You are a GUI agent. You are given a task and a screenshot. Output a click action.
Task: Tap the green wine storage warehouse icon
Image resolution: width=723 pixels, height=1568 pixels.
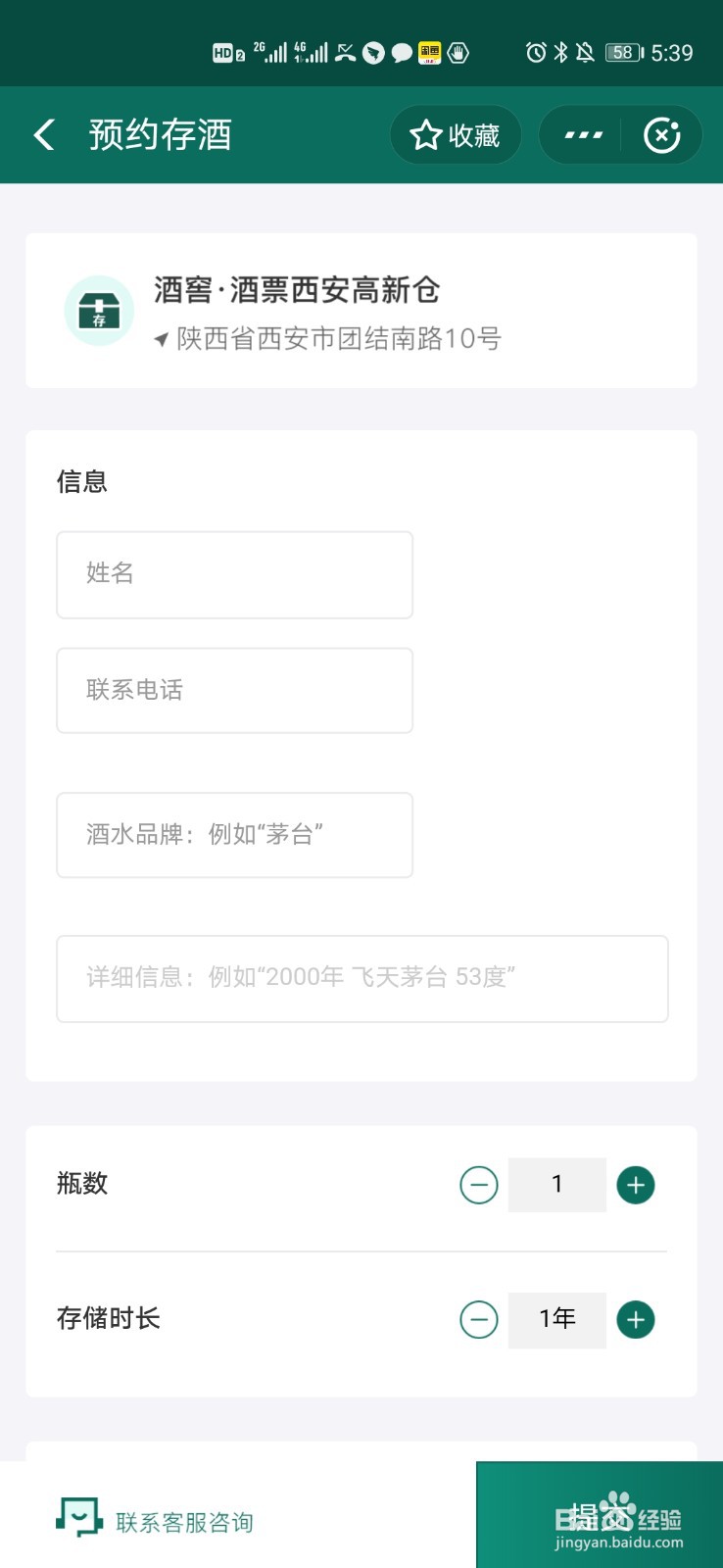(x=99, y=311)
